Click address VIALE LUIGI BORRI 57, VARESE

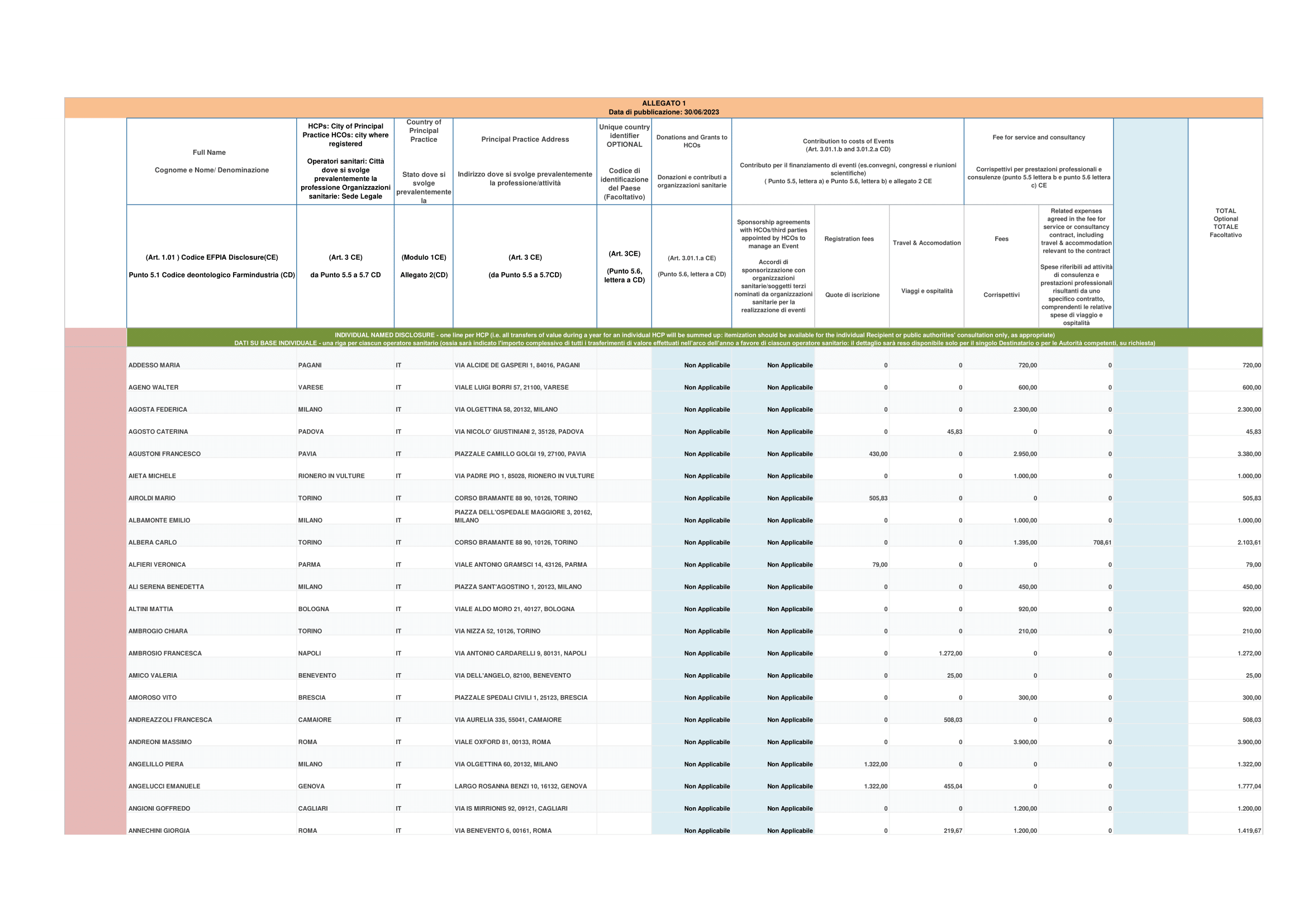pyautogui.click(x=511, y=388)
